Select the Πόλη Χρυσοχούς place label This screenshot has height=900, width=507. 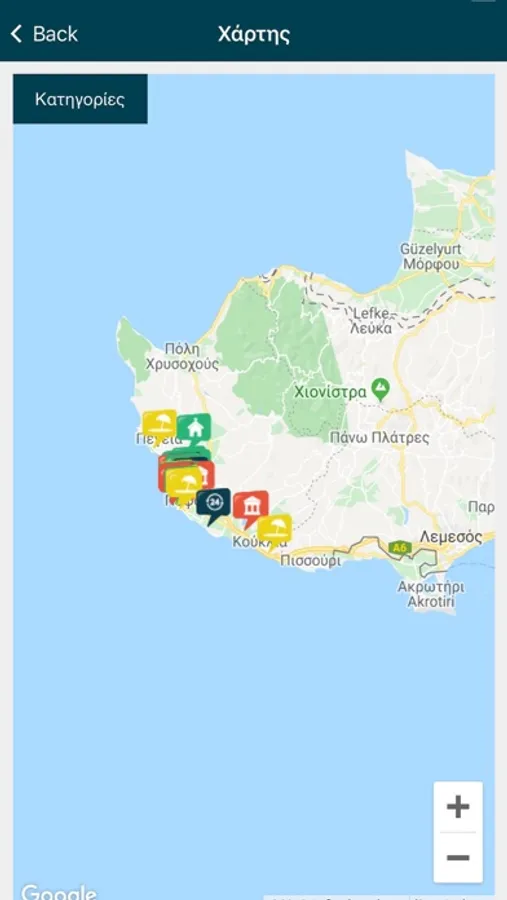click(182, 356)
